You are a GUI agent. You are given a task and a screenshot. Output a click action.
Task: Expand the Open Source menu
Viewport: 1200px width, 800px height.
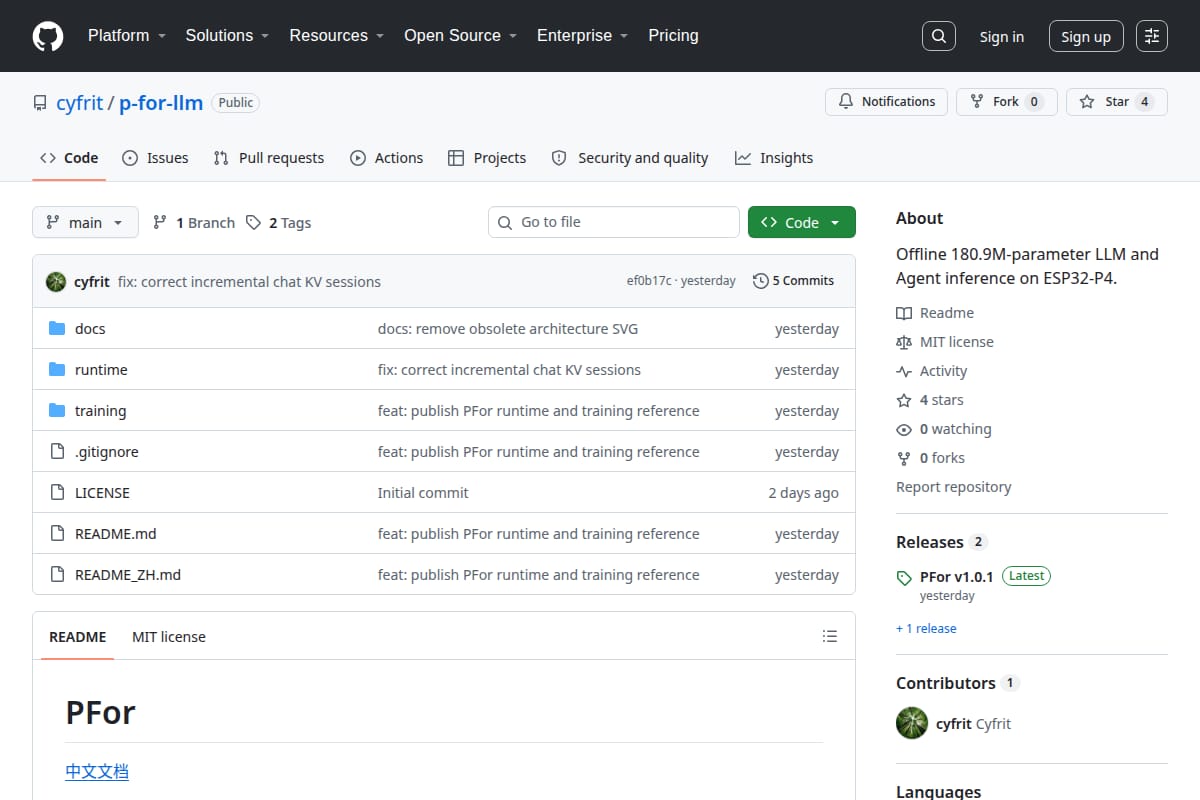tap(460, 36)
